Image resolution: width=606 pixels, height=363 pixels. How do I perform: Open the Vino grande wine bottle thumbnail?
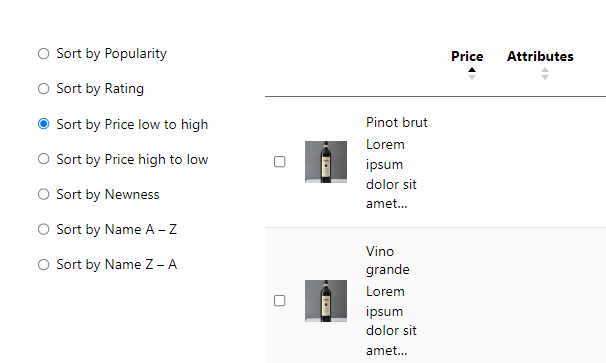point(326,301)
